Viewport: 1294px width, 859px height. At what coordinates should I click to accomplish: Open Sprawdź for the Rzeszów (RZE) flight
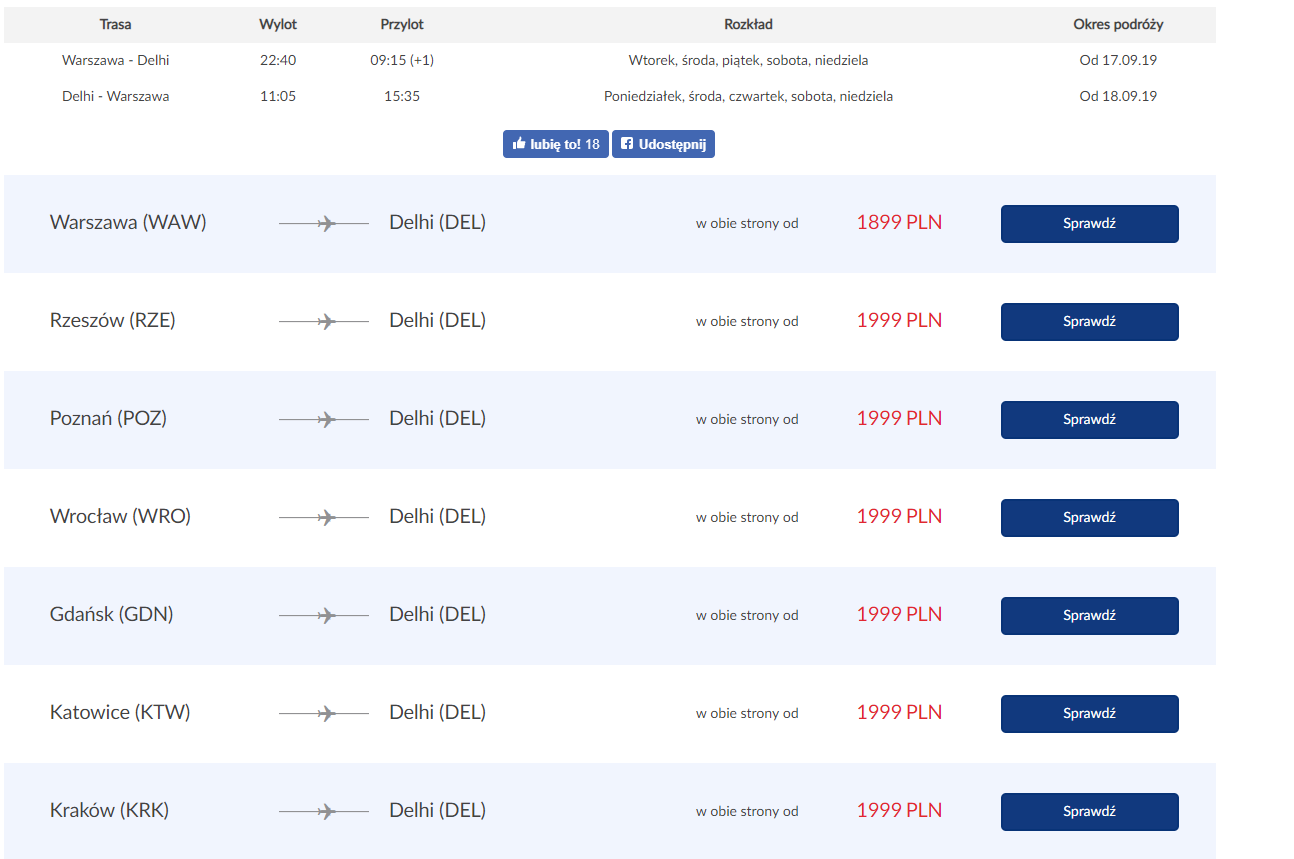pos(1089,322)
